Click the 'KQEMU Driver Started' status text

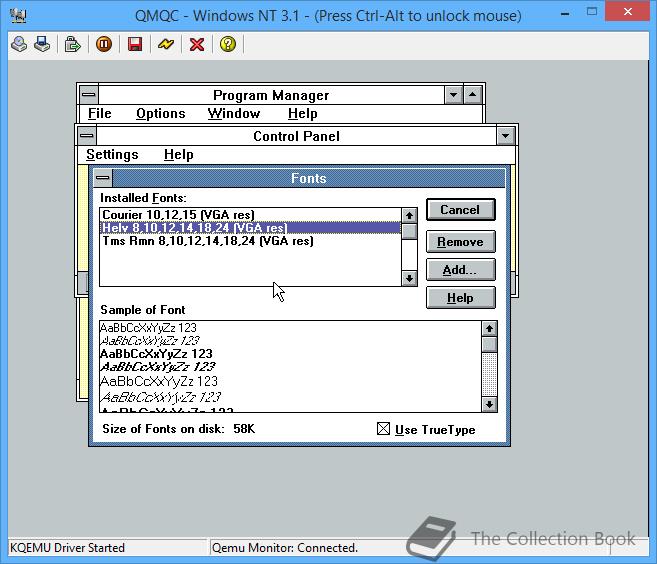[x=67, y=548]
